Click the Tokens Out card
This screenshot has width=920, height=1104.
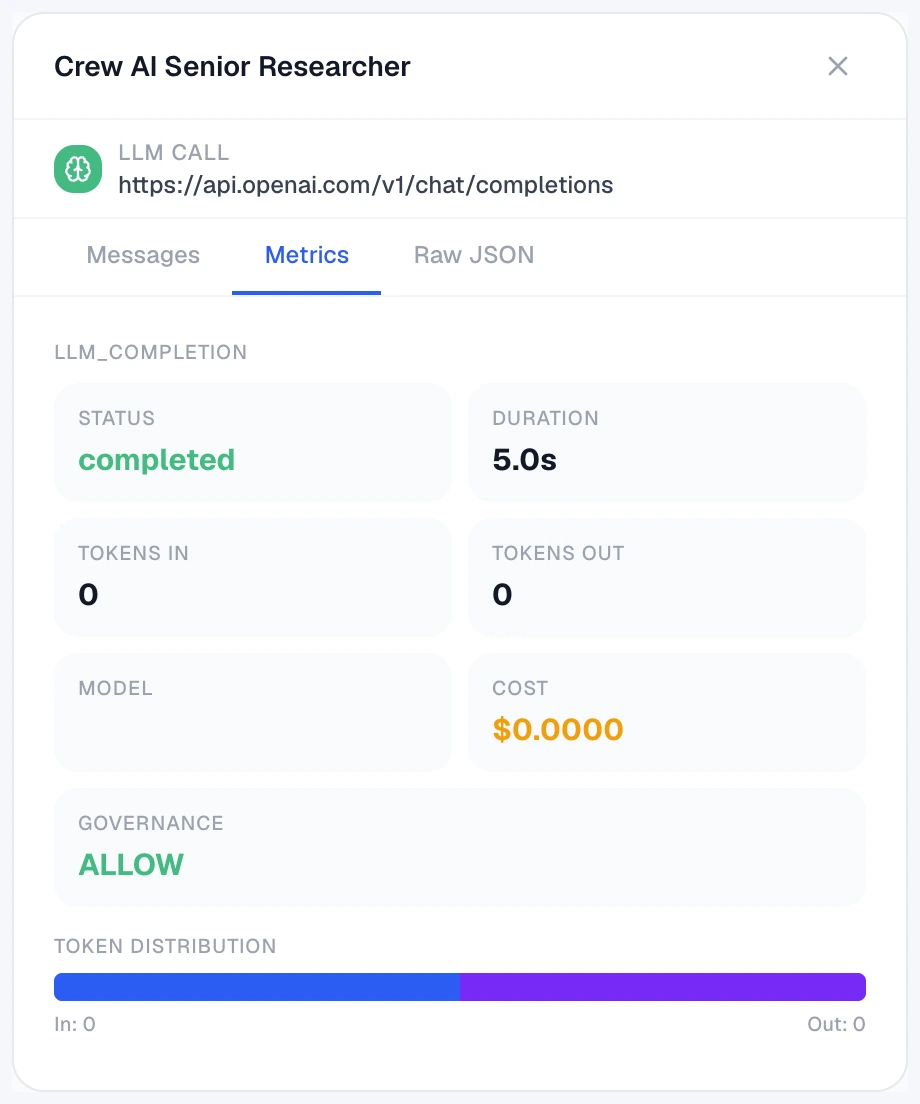667,577
